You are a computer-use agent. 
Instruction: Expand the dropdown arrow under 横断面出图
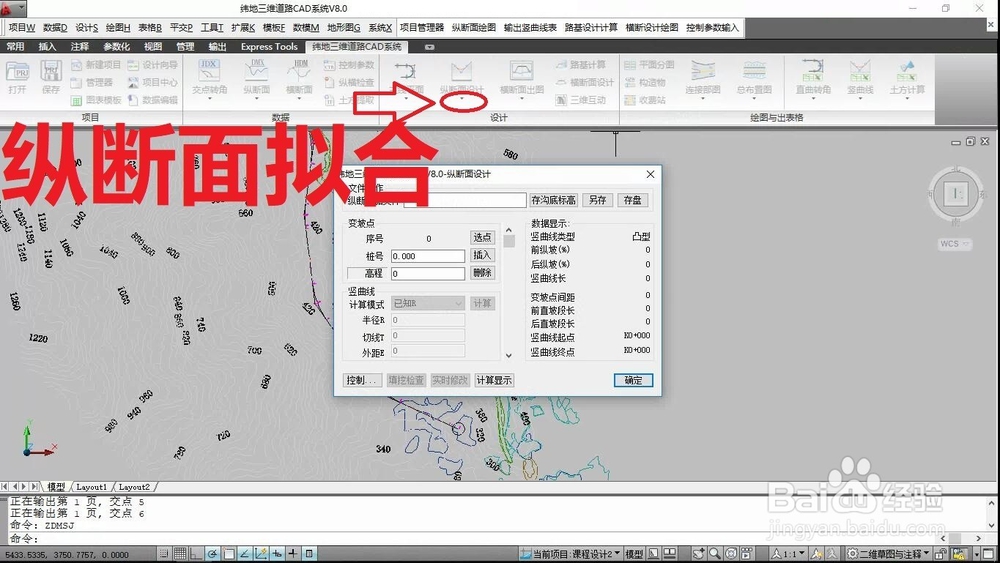click(x=522, y=99)
